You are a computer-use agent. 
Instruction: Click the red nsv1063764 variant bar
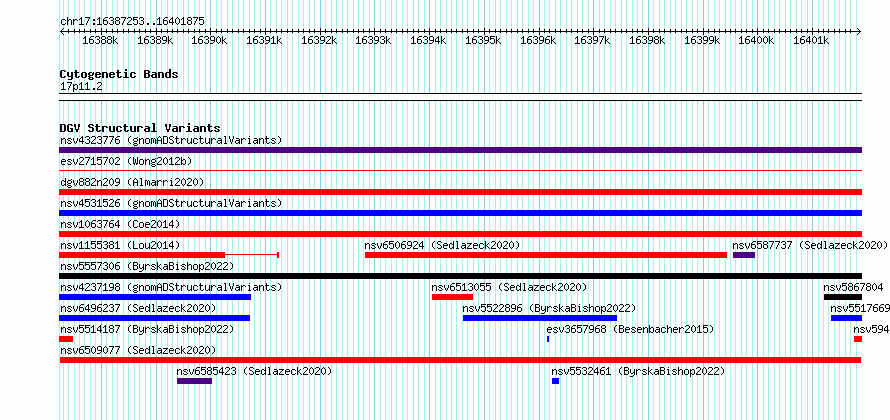pos(460,234)
